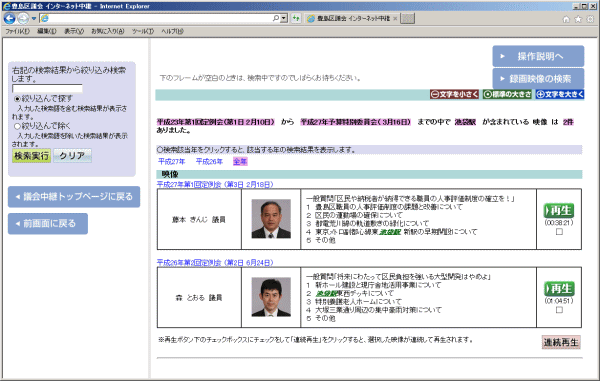Play the 森 とおる video with 再生
Image resolution: width=600 pixels, height=381 pixels.
pyautogui.click(x=559, y=288)
